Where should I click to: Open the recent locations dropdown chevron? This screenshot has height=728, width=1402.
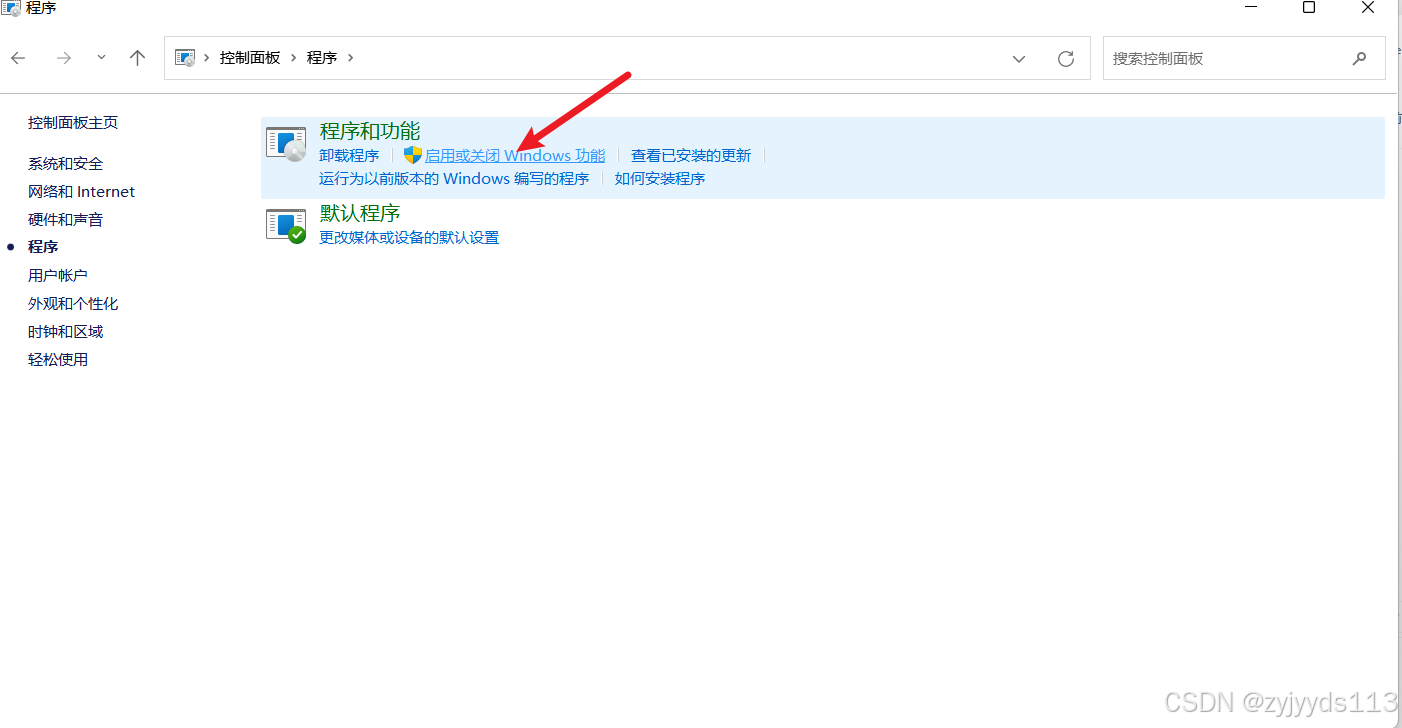click(x=101, y=58)
